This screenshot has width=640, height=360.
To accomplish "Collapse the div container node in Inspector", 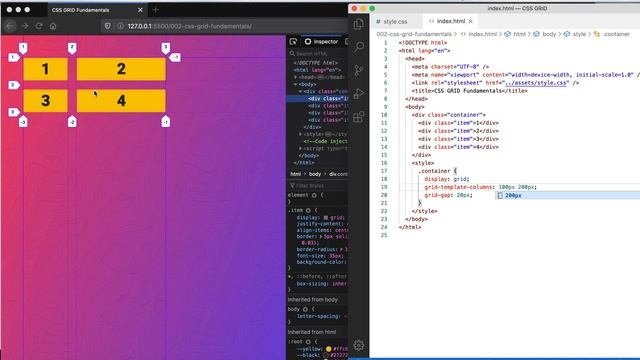I will pos(300,91).
